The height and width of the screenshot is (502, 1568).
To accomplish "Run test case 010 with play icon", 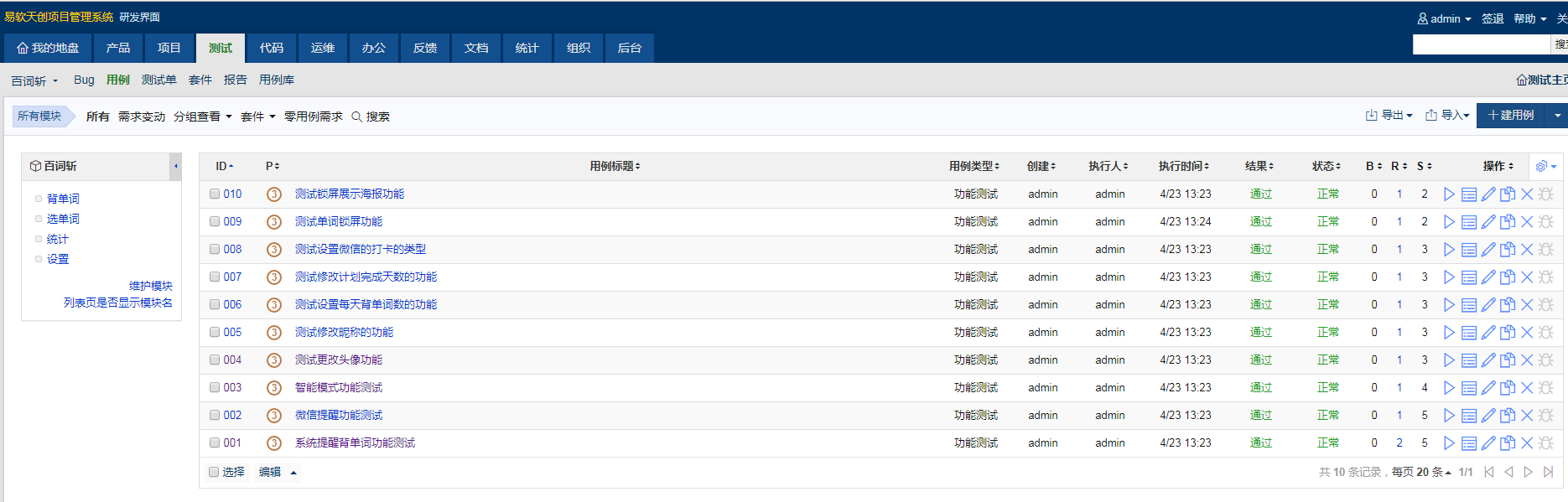I will [x=1449, y=194].
